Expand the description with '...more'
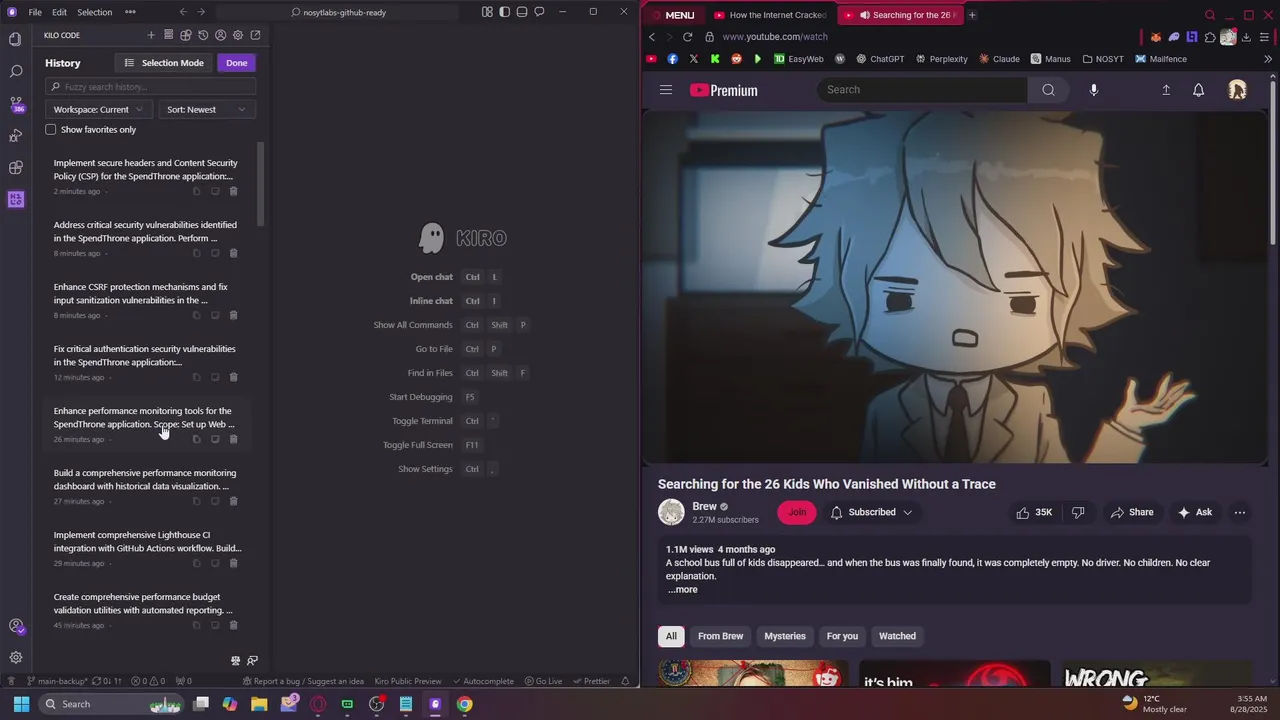 pyautogui.click(x=683, y=589)
